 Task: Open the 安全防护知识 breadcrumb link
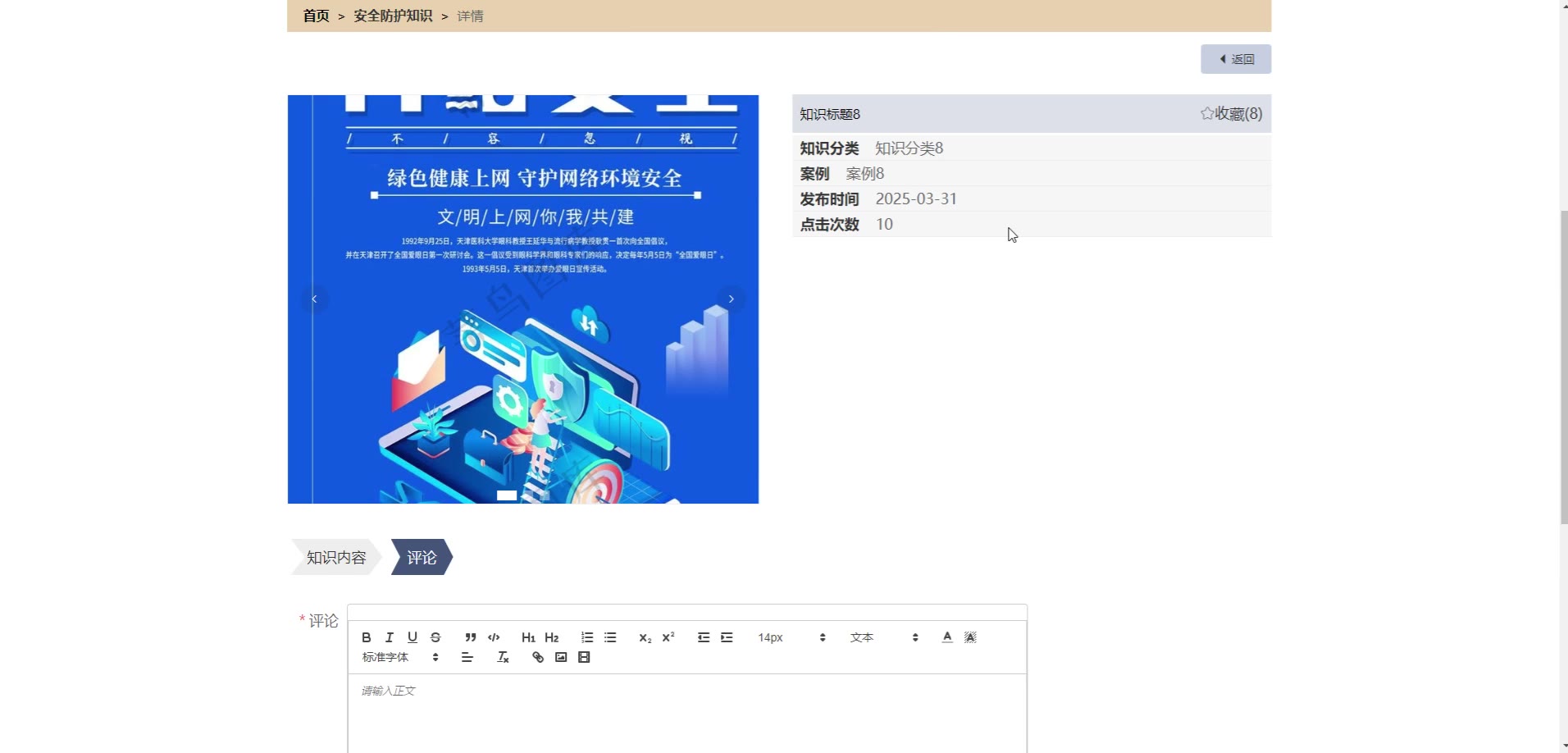(x=393, y=16)
